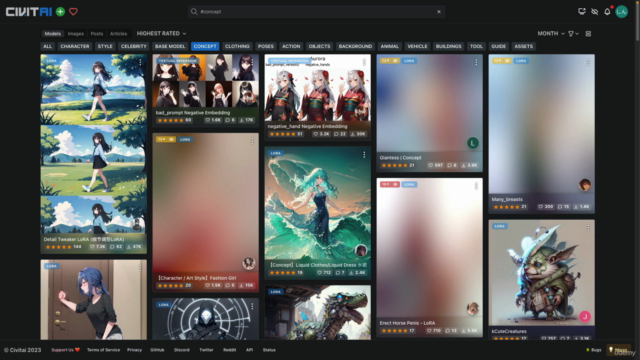This screenshot has height=360, width=640.
Task: Toggle the crossed-eye content visibility icon
Action: click(595, 12)
